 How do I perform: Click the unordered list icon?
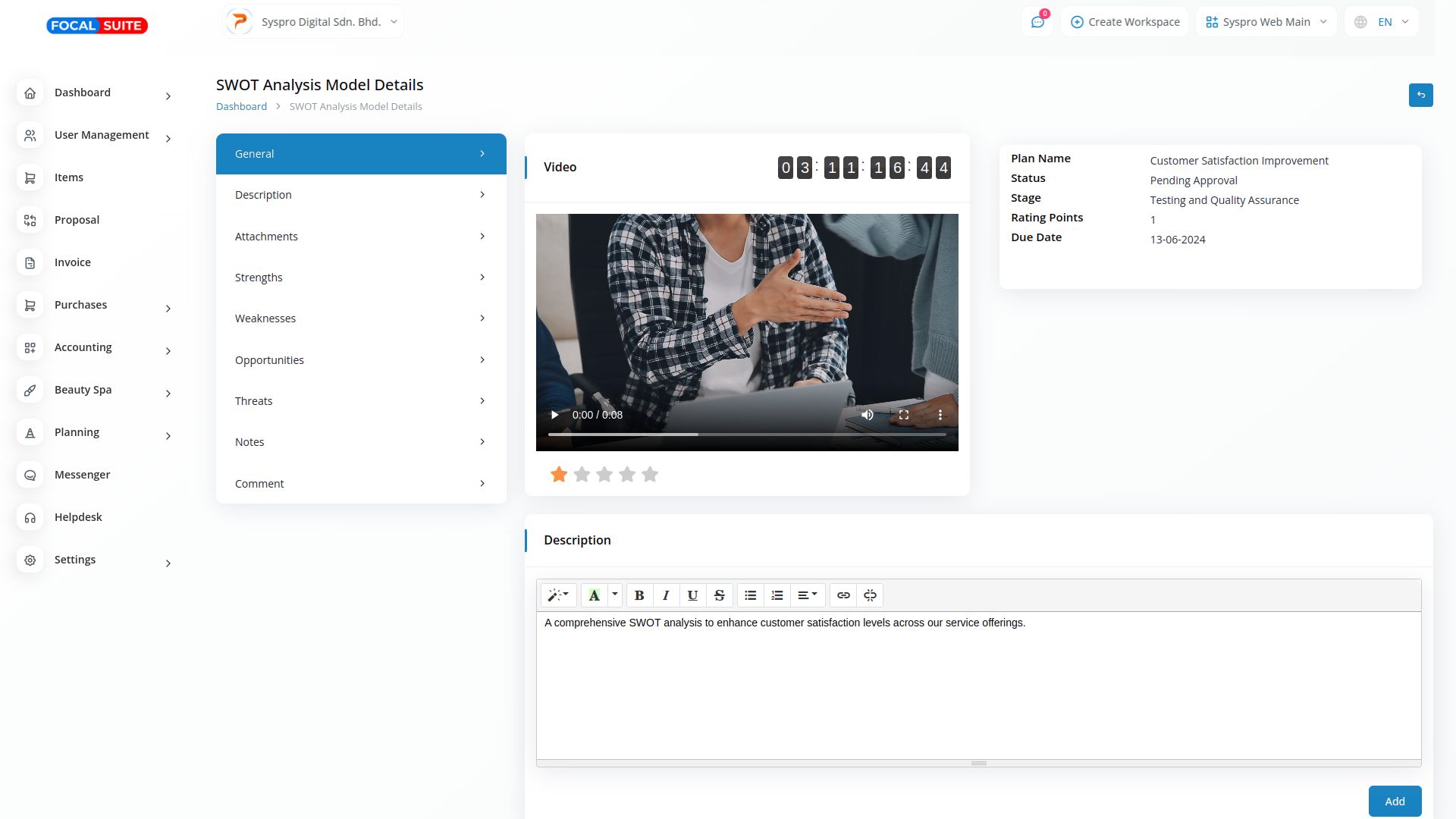750,595
